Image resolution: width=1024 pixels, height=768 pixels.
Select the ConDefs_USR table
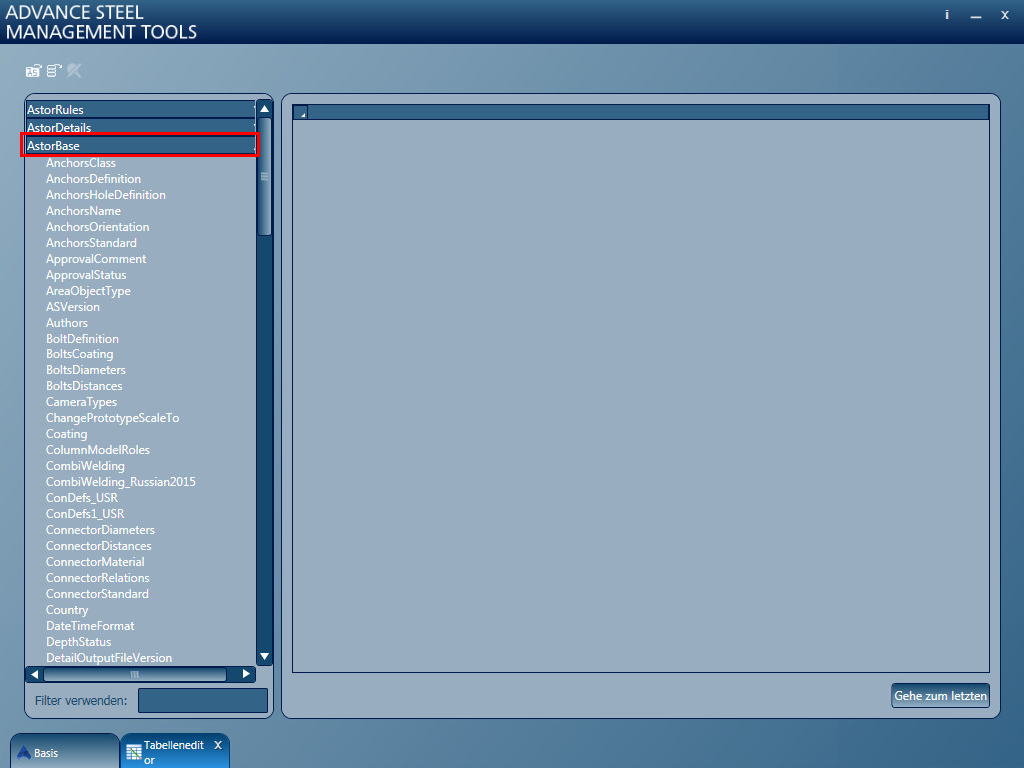pyautogui.click(x=82, y=498)
